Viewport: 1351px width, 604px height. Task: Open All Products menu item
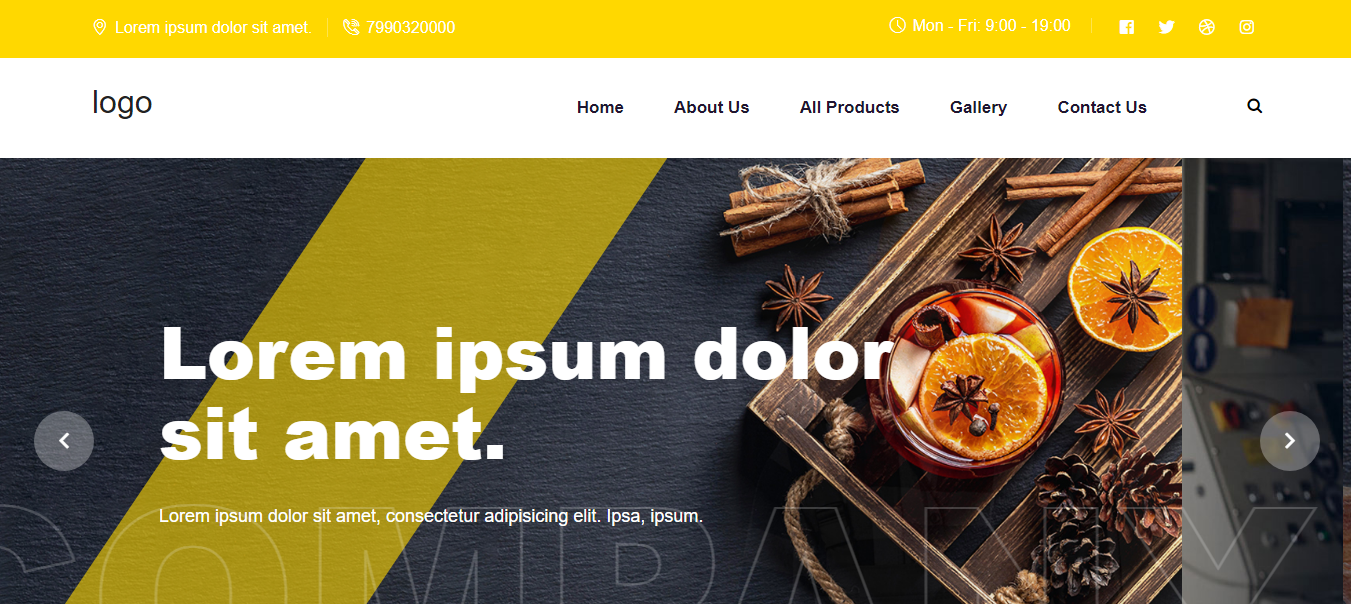[849, 107]
